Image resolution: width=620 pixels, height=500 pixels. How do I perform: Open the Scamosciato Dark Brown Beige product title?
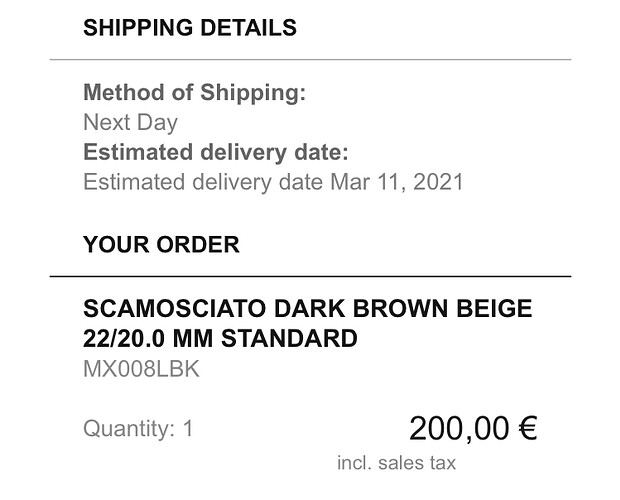[308, 308]
